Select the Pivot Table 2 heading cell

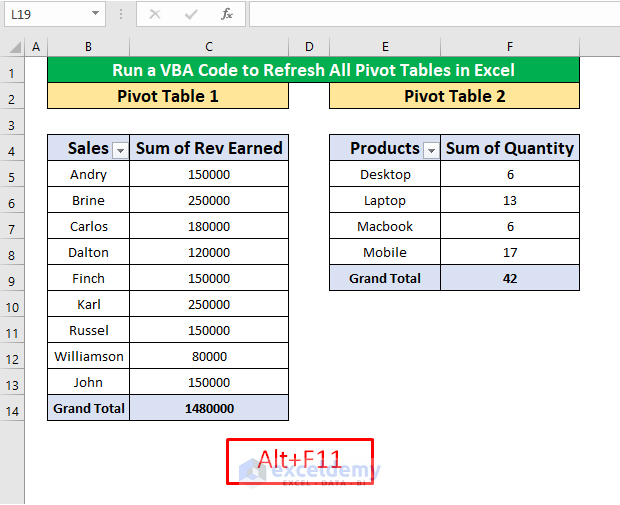coord(454,96)
